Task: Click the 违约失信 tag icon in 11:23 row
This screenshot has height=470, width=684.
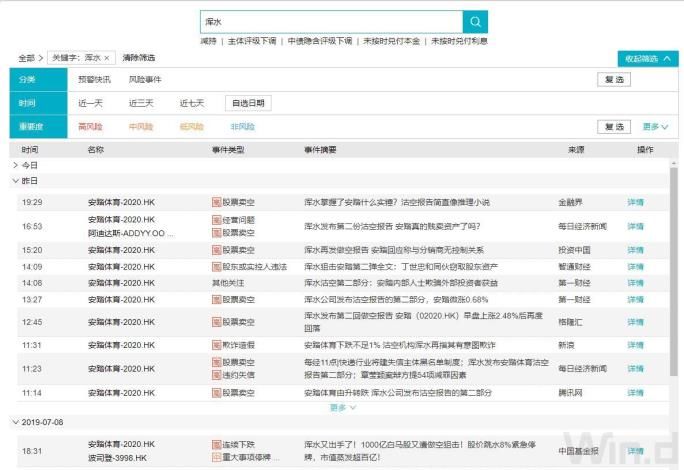Action: coord(217,375)
